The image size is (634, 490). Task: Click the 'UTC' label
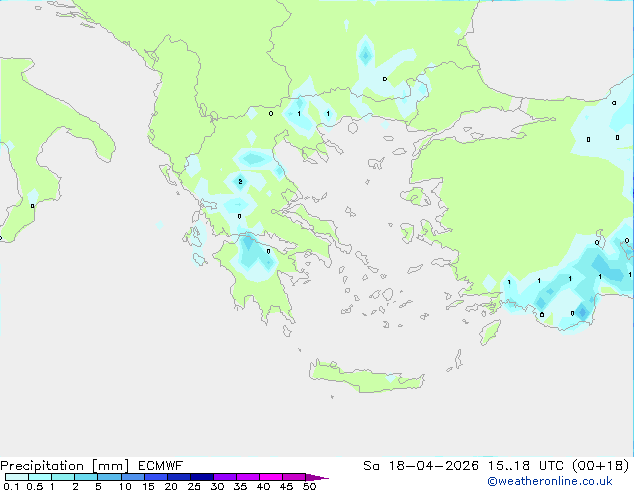(x=551, y=466)
